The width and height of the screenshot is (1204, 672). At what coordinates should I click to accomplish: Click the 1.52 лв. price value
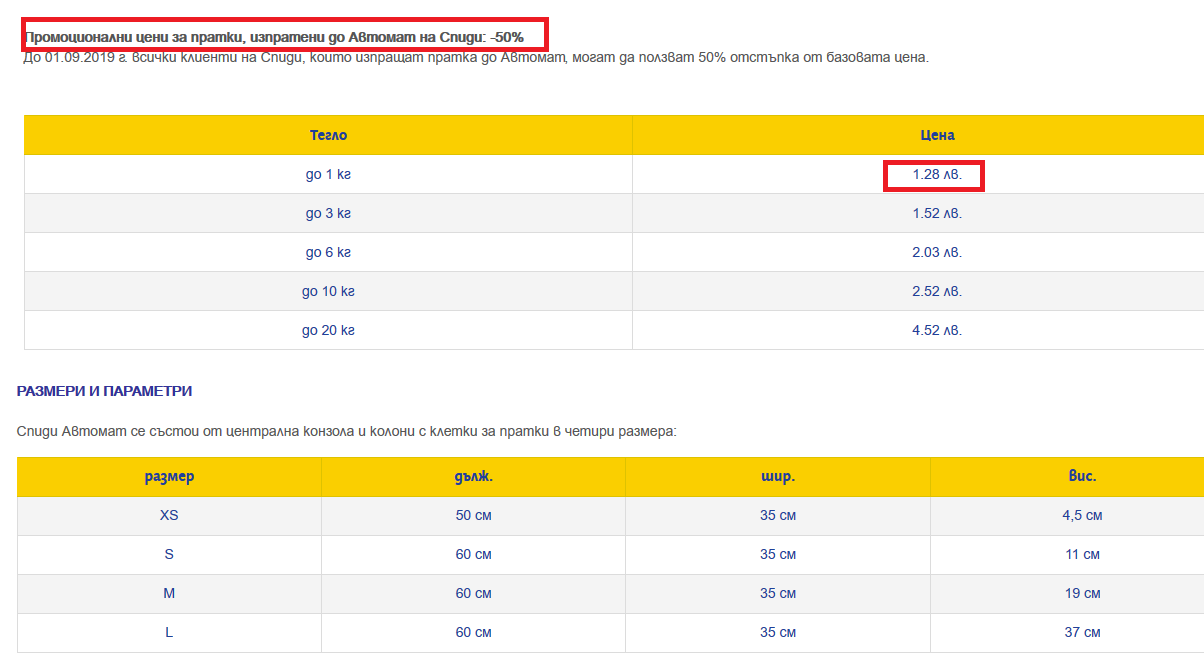click(x=937, y=214)
